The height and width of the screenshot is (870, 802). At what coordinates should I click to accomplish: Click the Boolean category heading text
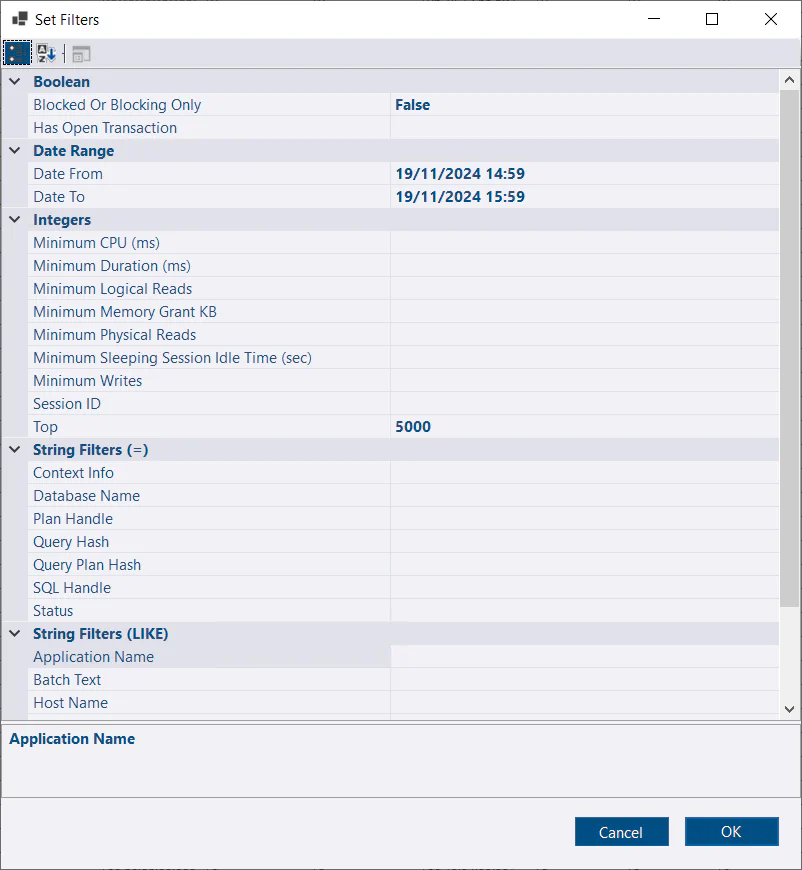(x=62, y=82)
